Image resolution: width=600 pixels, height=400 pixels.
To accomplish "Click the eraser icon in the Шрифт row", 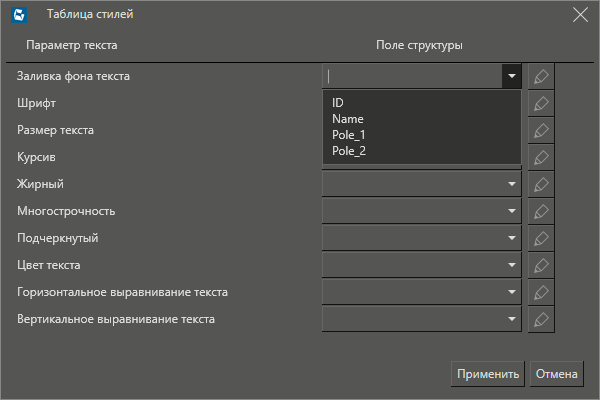I will [541, 103].
